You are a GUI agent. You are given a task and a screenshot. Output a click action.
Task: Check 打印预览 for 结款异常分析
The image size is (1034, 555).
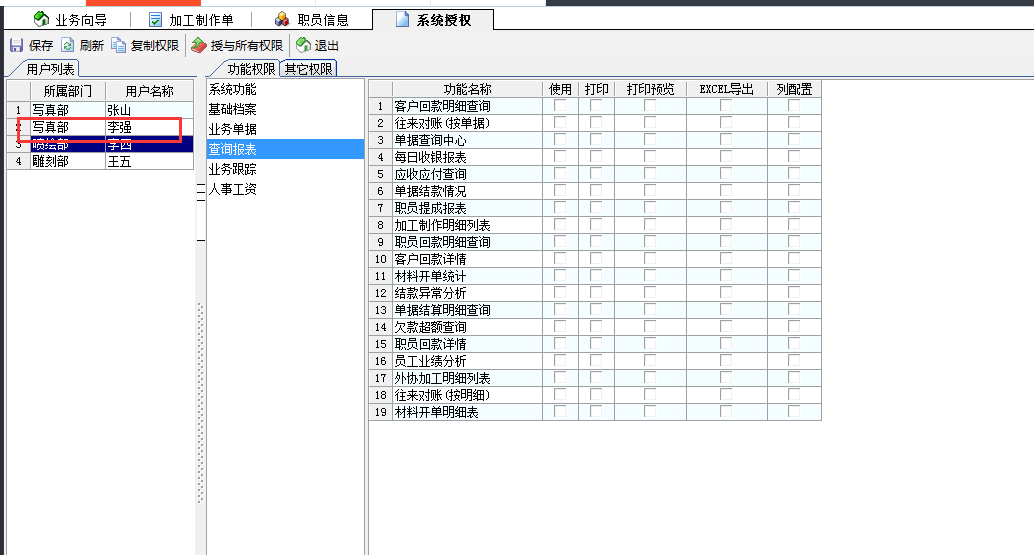(650, 293)
